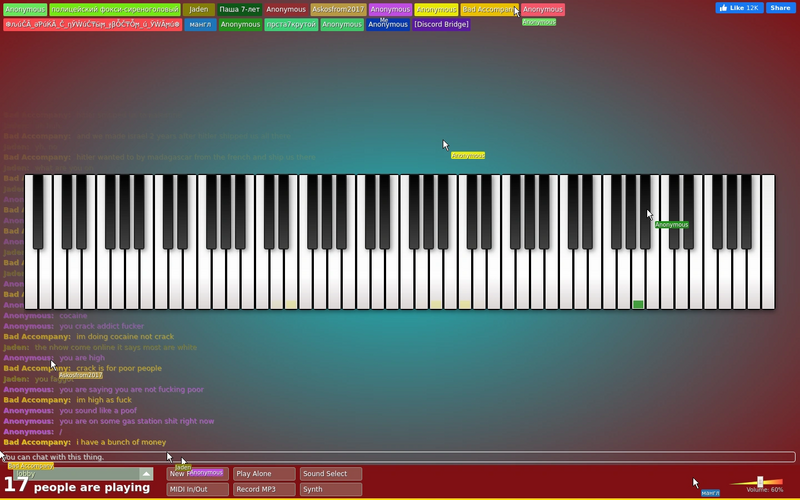Image resolution: width=800 pixels, height=500 pixels.
Task: Play the green highlighted piano key
Action: (x=638, y=286)
